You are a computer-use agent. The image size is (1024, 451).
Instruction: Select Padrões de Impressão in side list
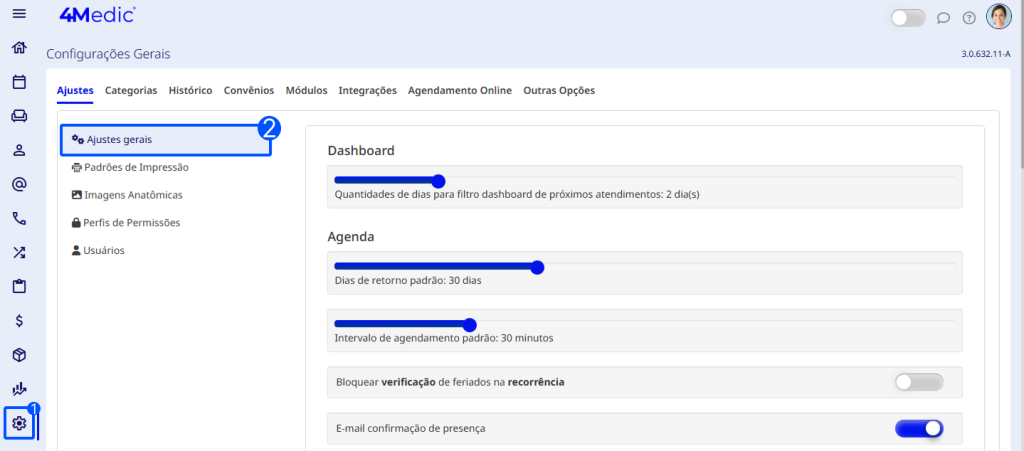tap(137, 167)
